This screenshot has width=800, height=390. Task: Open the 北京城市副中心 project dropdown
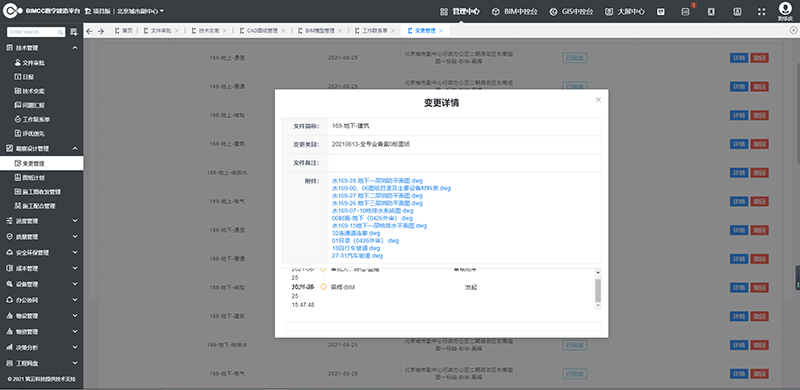click(x=140, y=11)
